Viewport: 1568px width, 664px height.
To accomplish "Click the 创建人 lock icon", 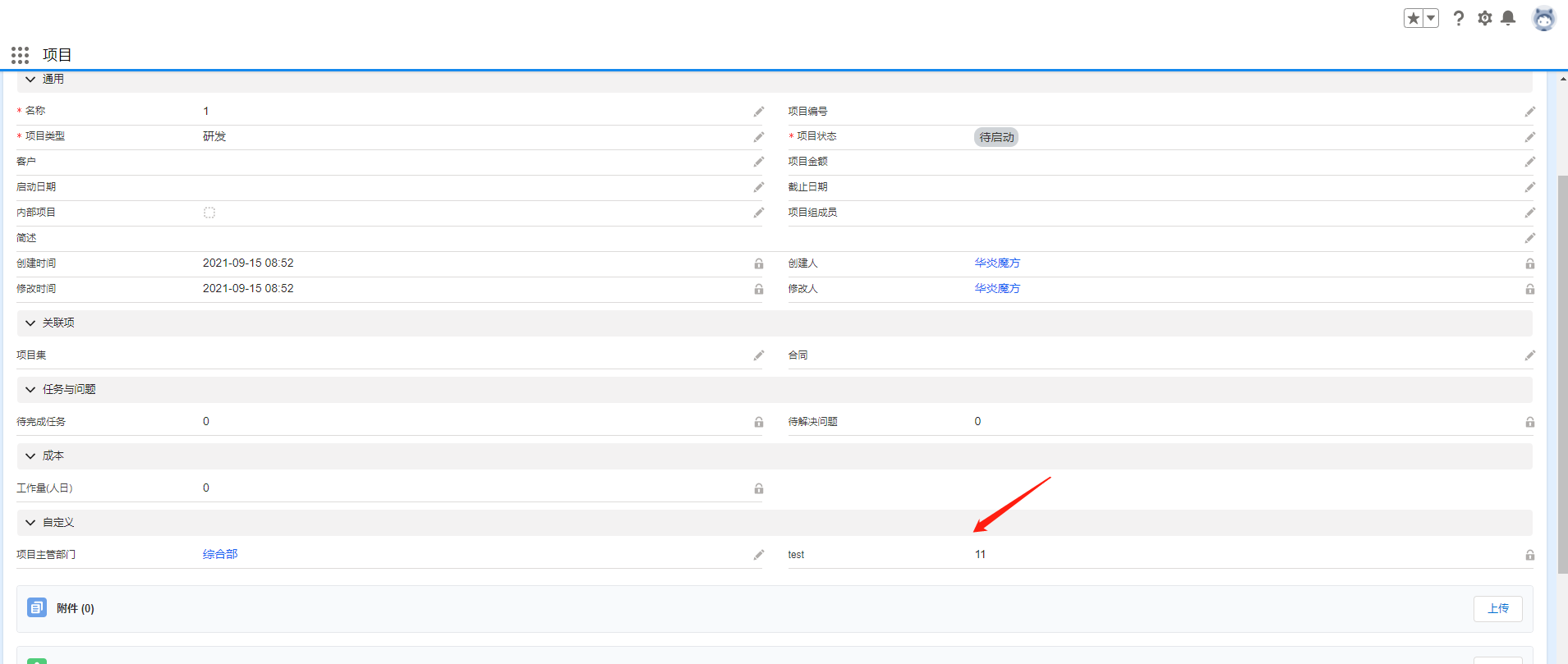I will click(1530, 263).
